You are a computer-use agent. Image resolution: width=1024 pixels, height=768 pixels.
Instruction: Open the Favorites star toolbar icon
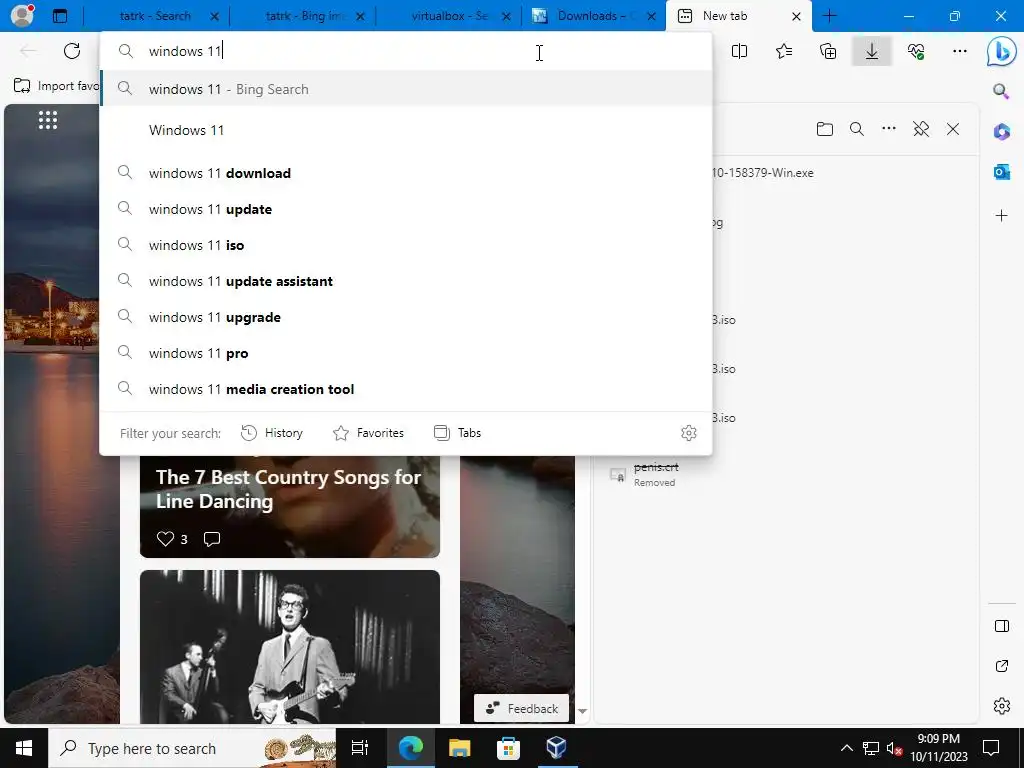click(x=784, y=51)
